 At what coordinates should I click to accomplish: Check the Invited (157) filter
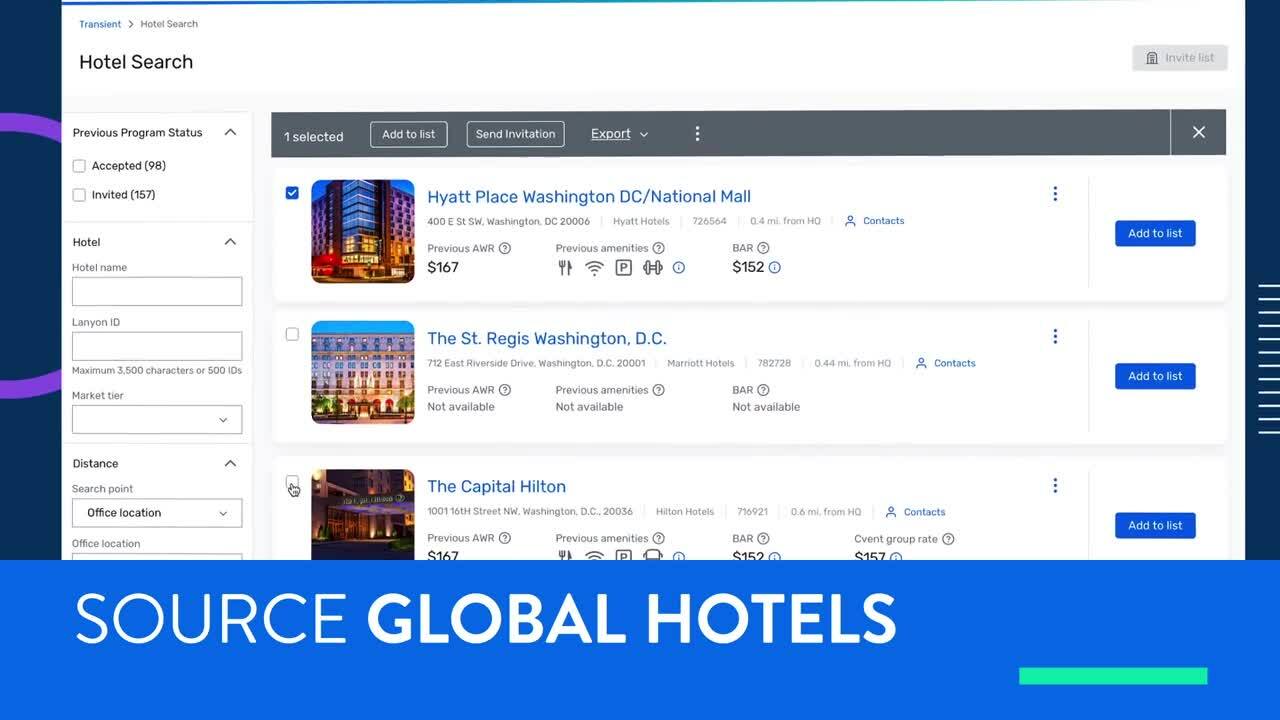tap(79, 195)
